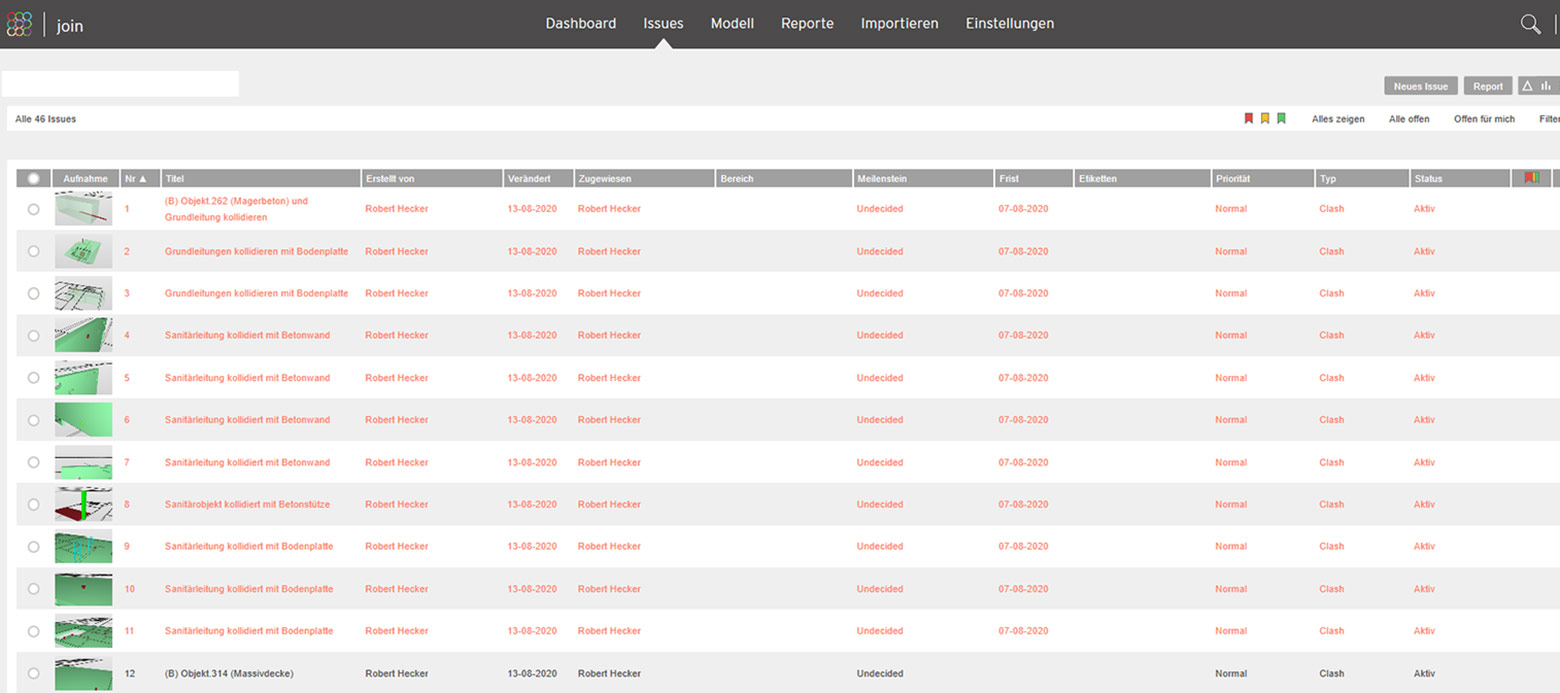Select the radio button for issue 8
This screenshot has height=693, width=1560.
(x=34, y=505)
